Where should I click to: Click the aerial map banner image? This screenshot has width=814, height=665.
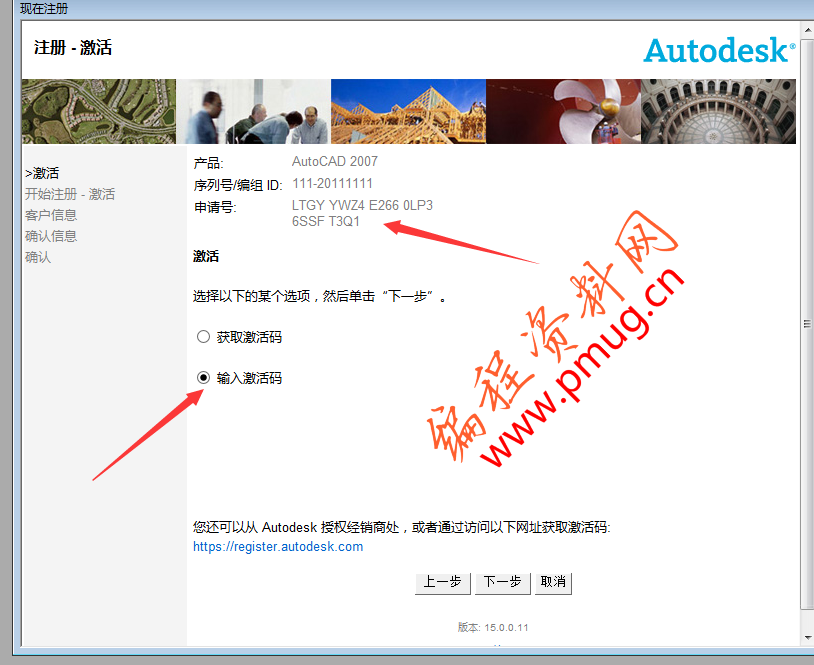coord(99,111)
